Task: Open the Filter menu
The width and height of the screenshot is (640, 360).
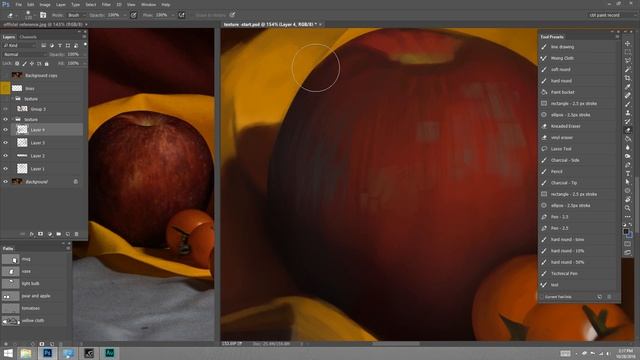Action: [x=106, y=4]
